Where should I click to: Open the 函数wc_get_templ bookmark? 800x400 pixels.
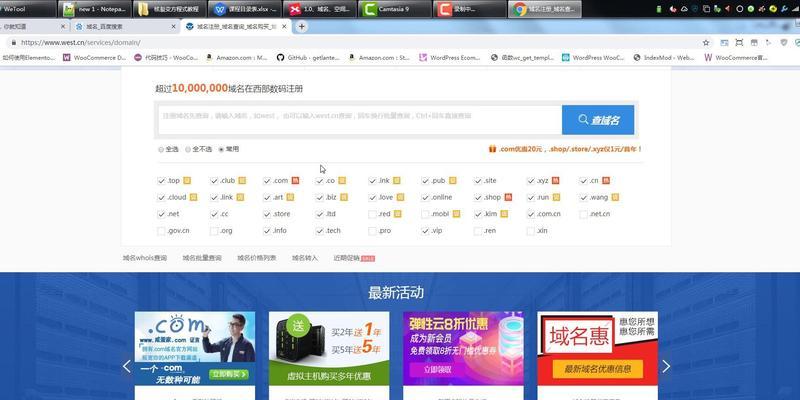[x=522, y=58]
